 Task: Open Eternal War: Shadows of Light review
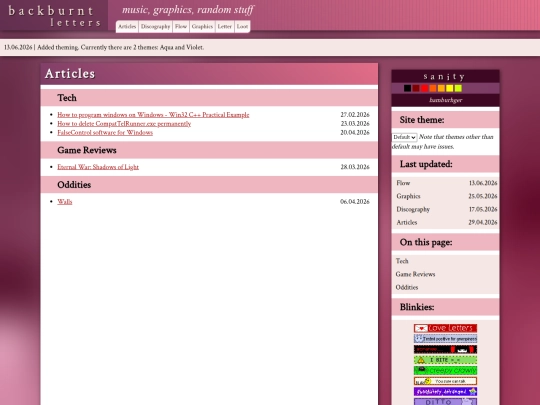coord(98,167)
